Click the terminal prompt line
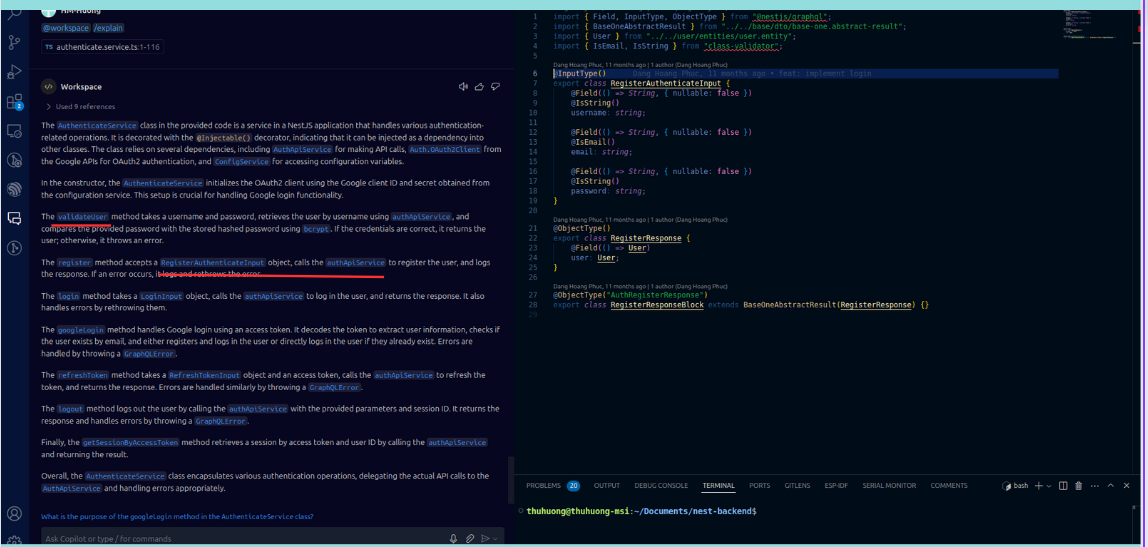 coord(641,510)
